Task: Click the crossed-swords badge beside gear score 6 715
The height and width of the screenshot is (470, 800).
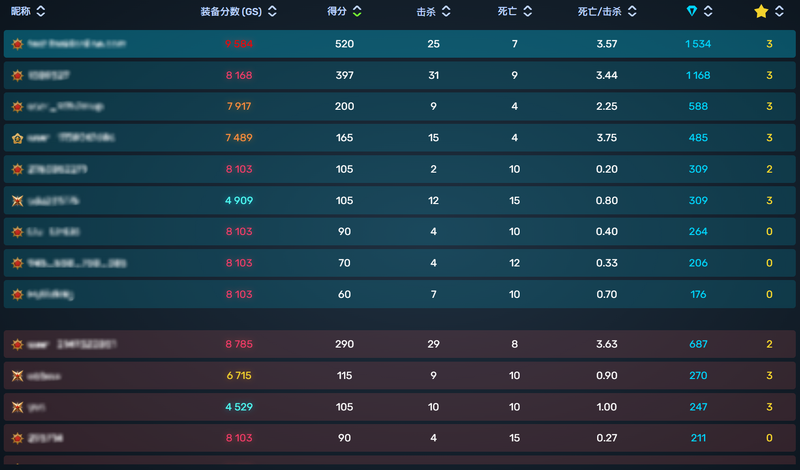Action: point(17,376)
